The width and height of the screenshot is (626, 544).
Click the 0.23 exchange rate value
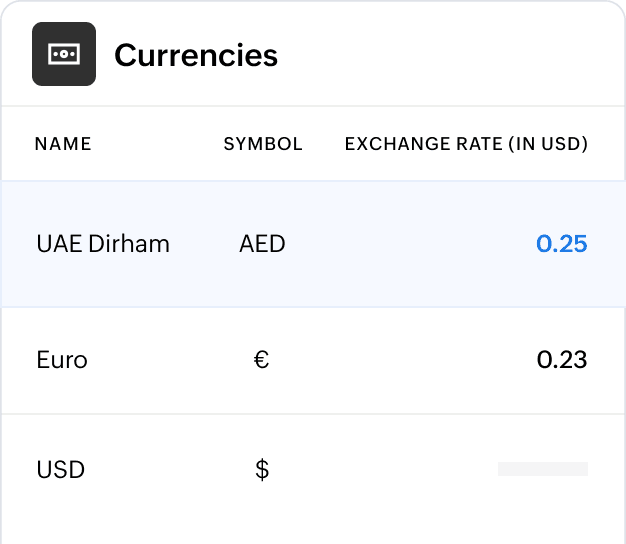point(561,360)
